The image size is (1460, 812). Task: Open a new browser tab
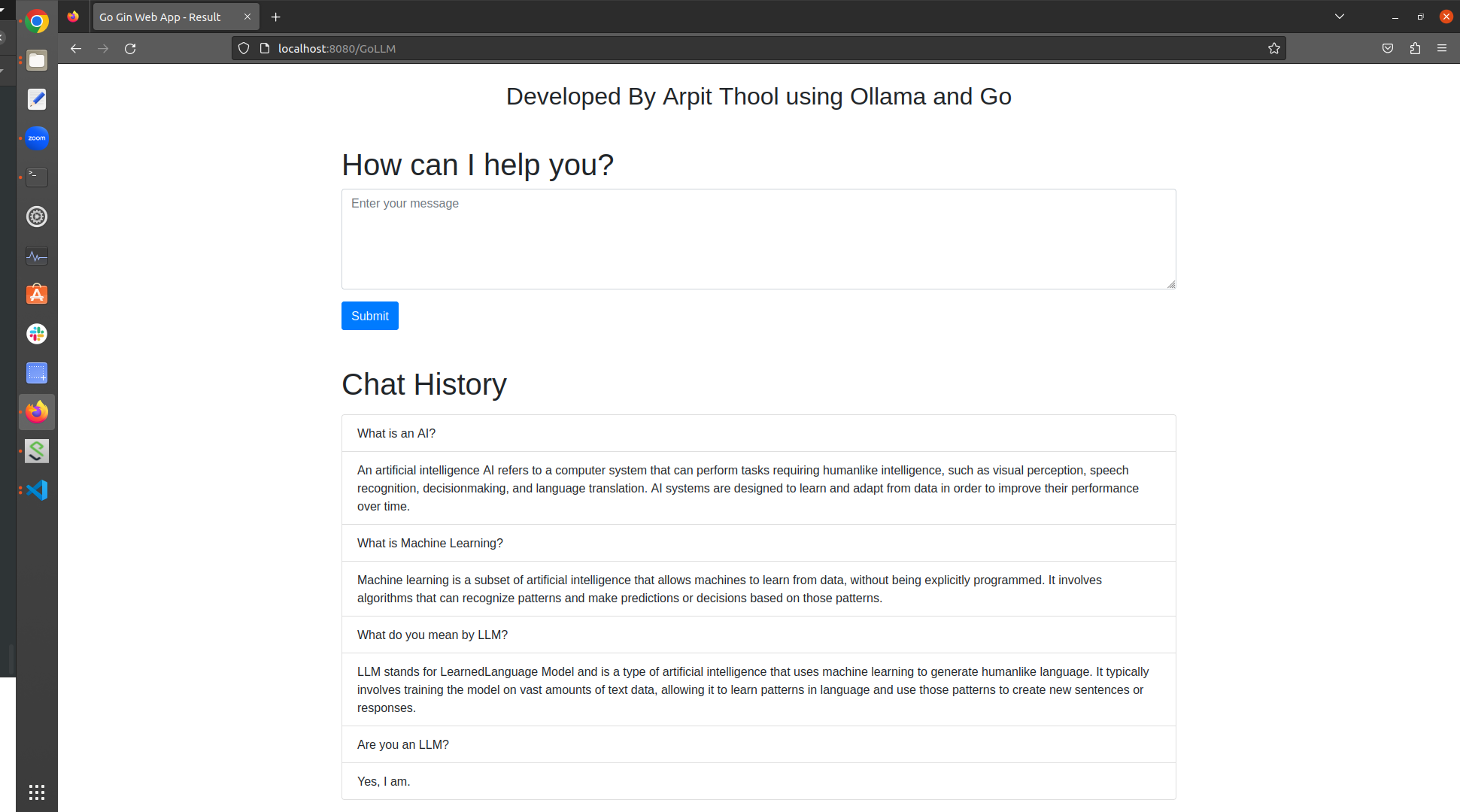275,17
